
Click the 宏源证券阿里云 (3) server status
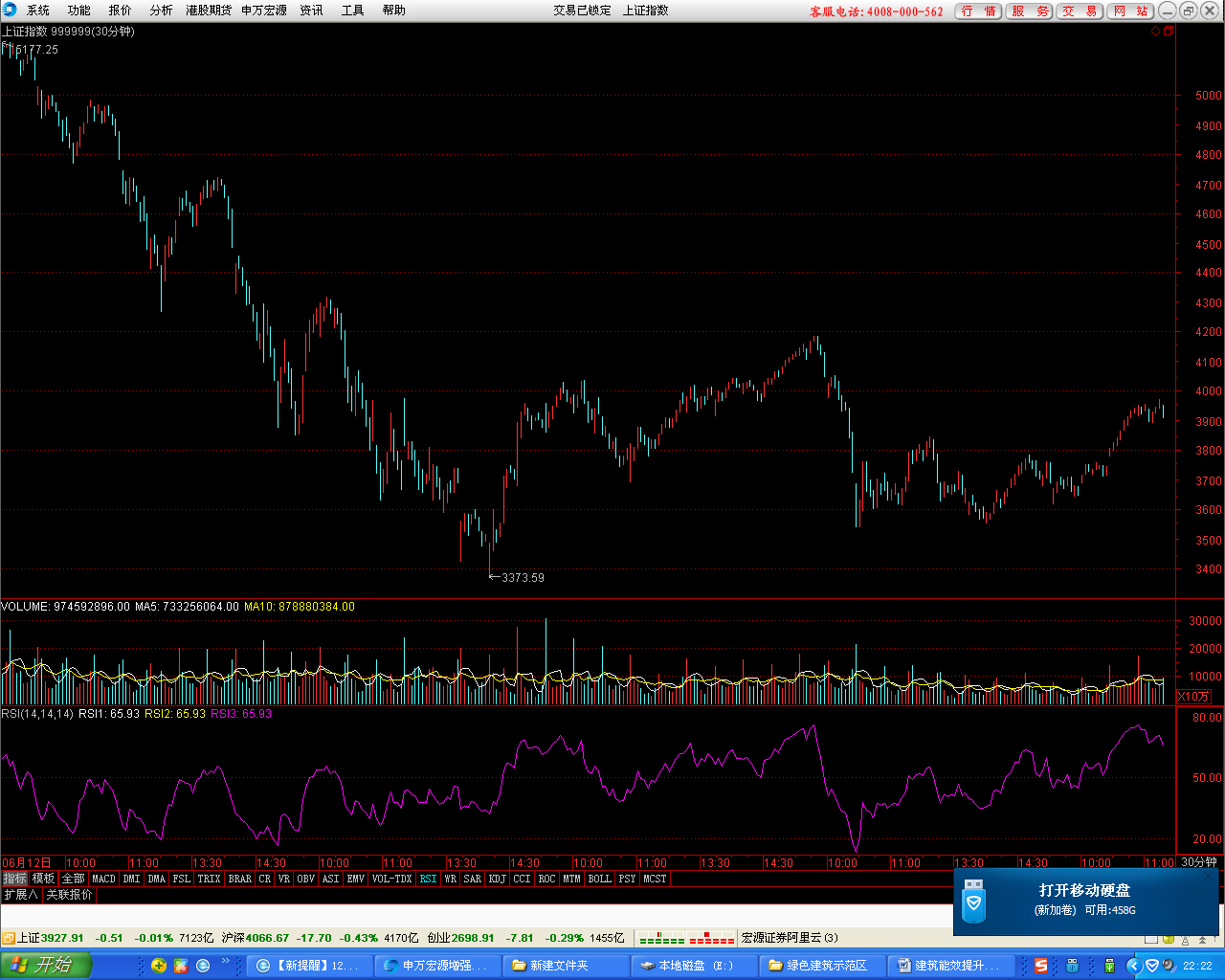click(790, 938)
